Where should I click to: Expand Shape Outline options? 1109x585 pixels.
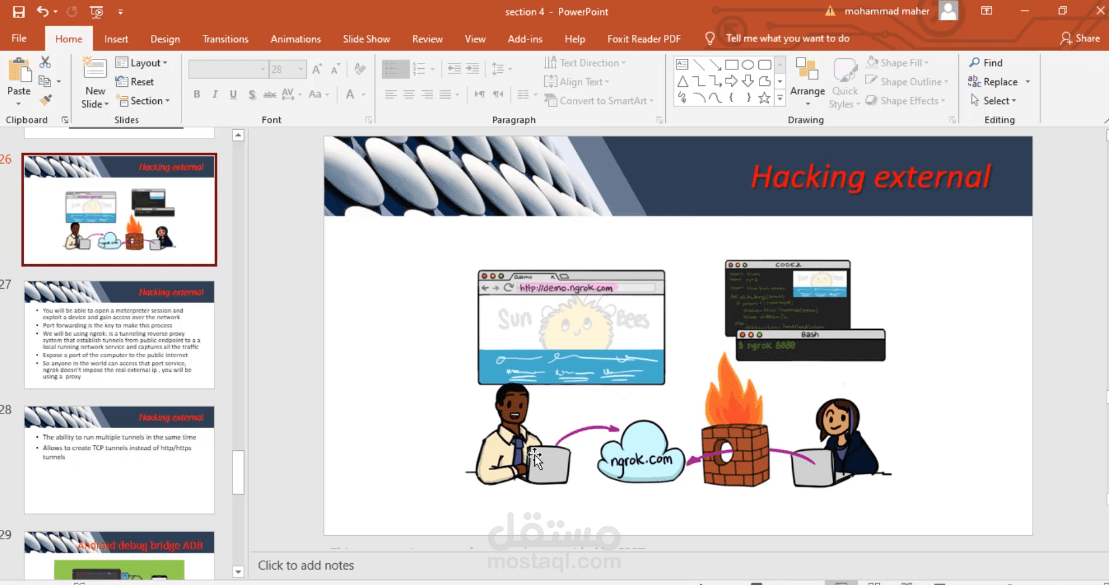pyautogui.click(x=907, y=82)
